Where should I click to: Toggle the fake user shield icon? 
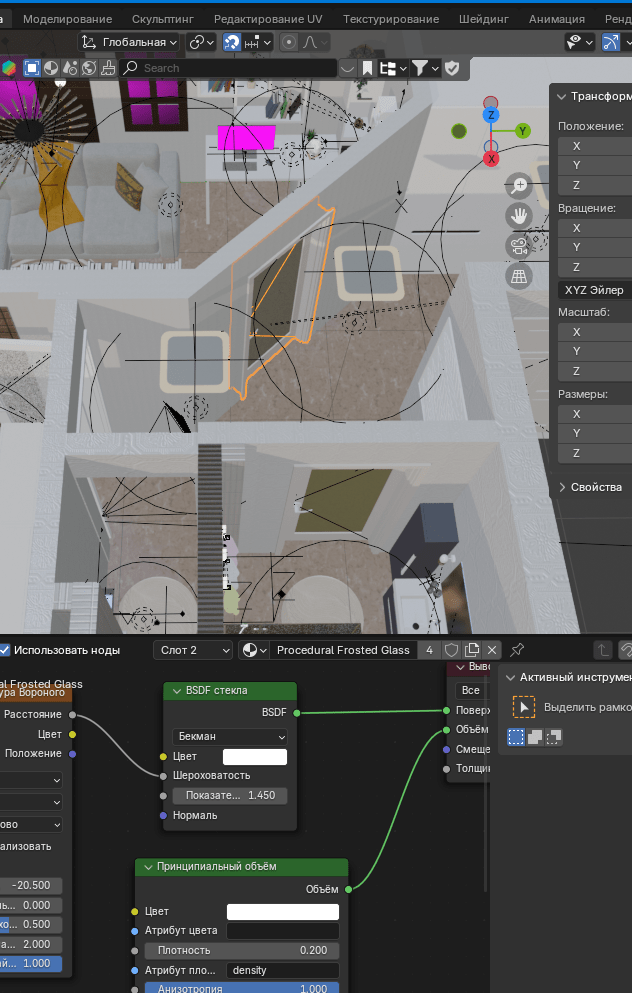[x=452, y=650]
